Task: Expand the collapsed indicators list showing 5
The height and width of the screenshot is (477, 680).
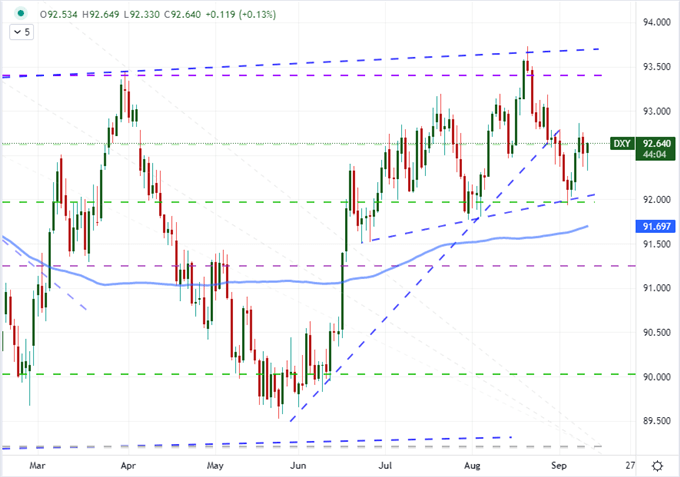Action: pos(22,32)
